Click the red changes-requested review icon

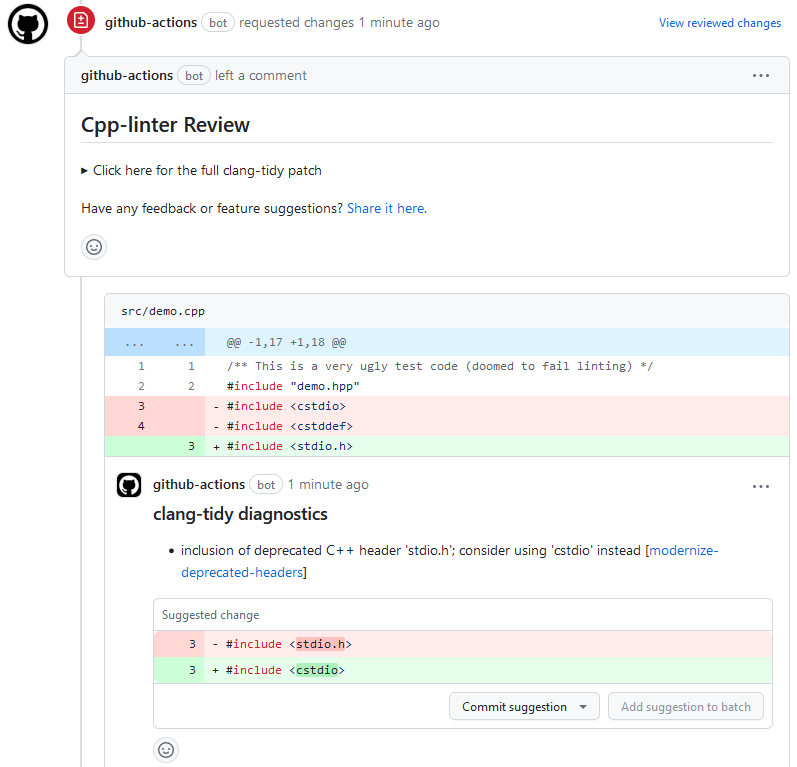81,21
